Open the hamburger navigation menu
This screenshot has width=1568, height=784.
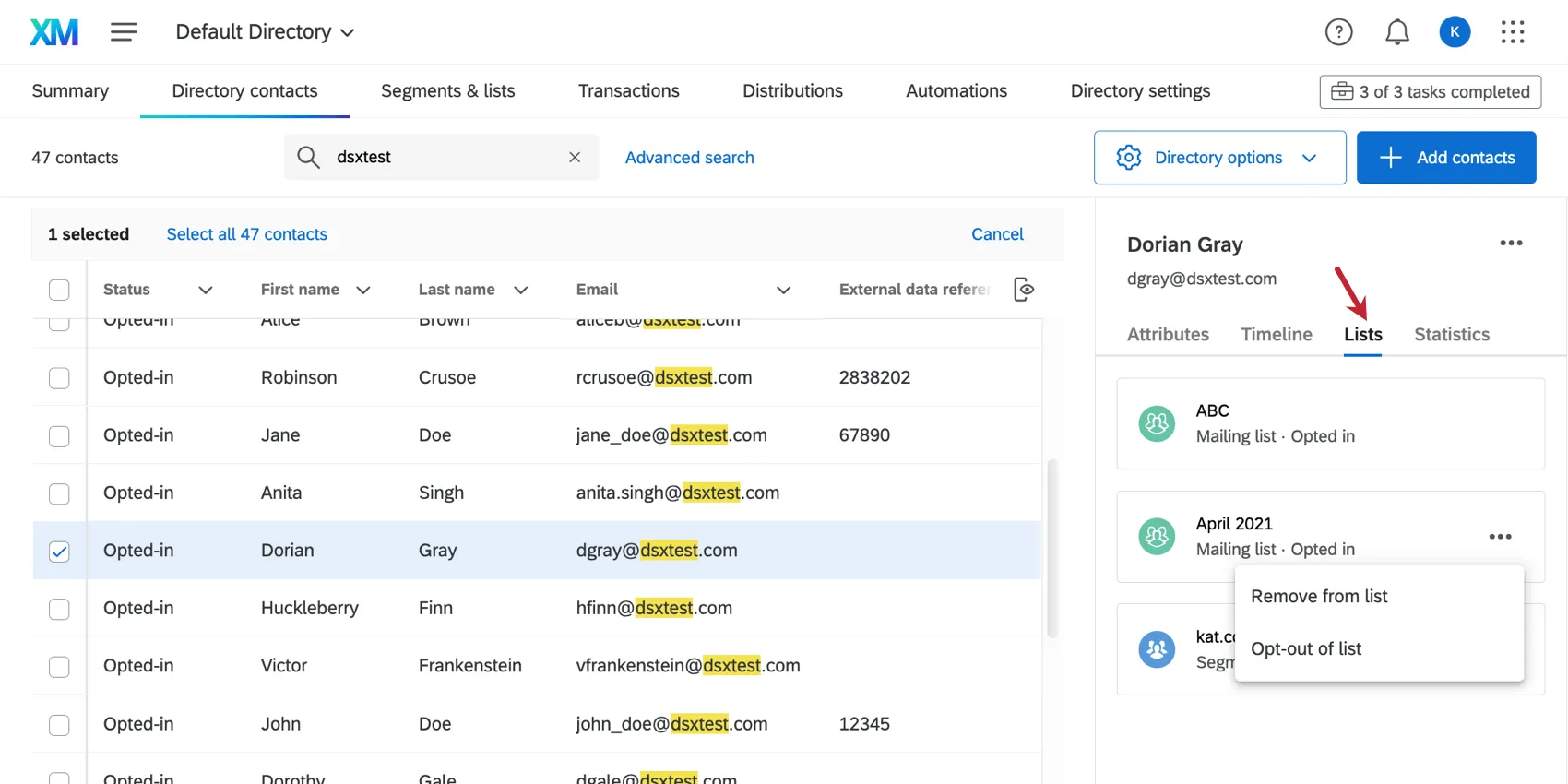point(124,32)
